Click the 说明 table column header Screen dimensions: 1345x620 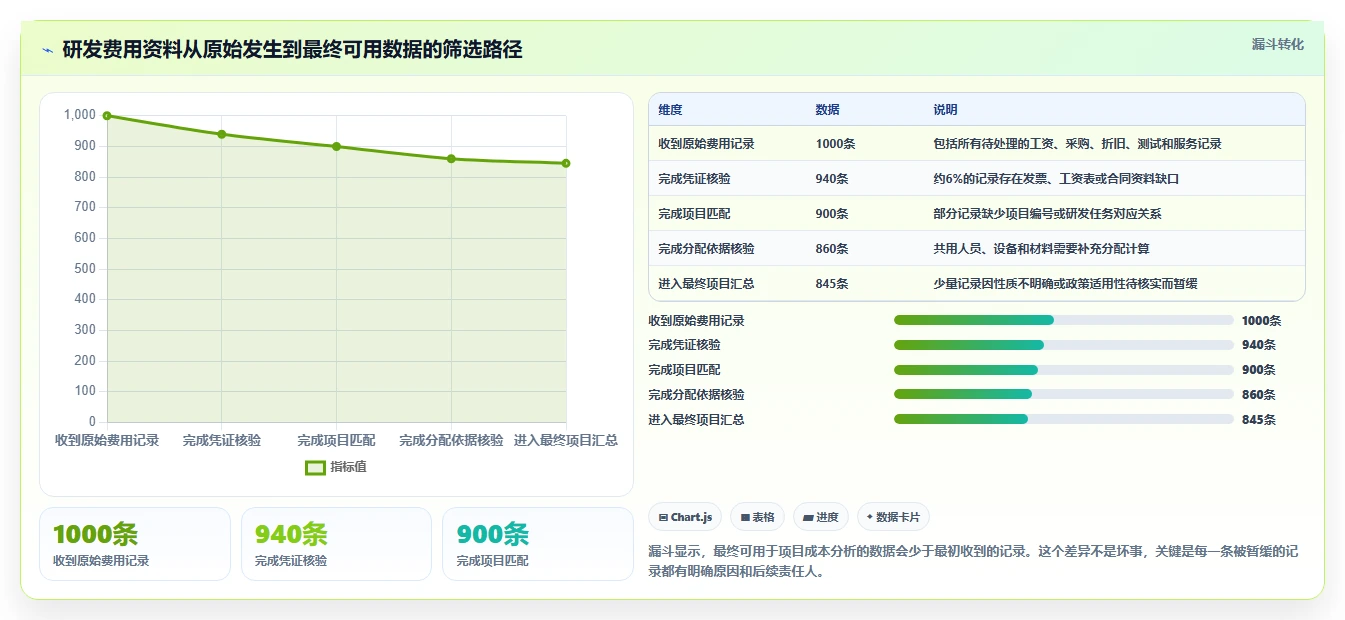coord(945,110)
